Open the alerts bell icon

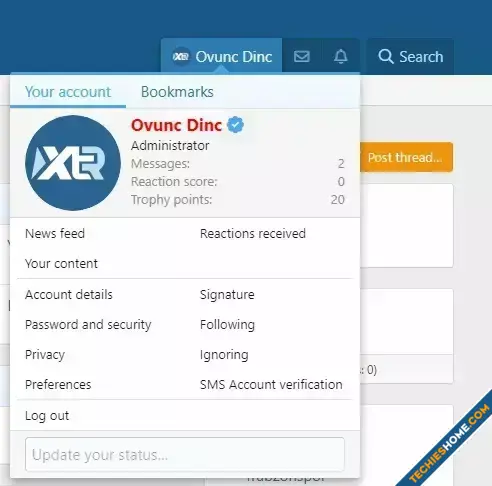341,56
